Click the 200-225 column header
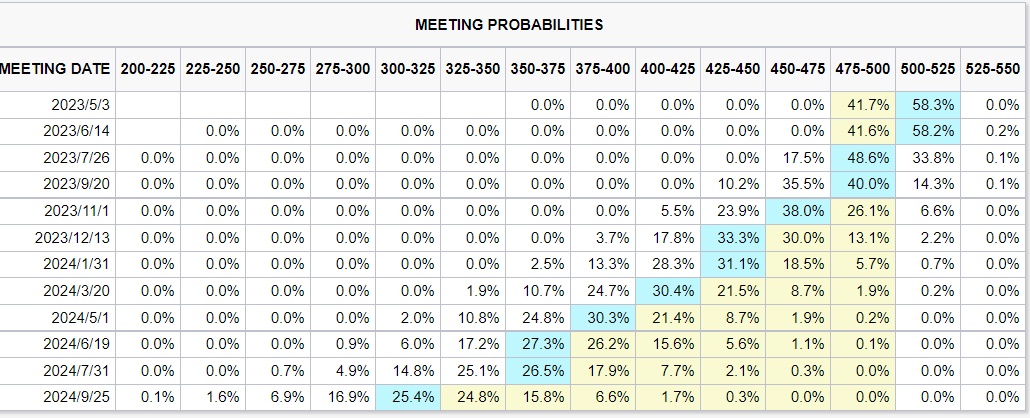This screenshot has width=1030, height=418. click(149, 69)
